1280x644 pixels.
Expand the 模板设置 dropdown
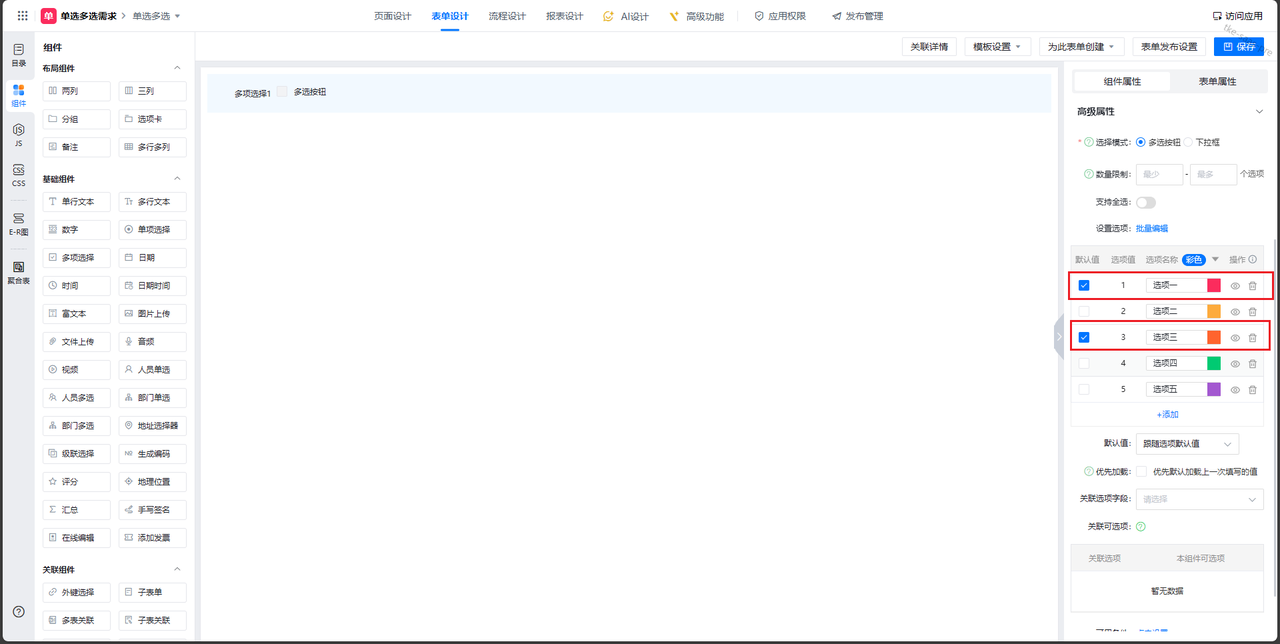(997, 47)
